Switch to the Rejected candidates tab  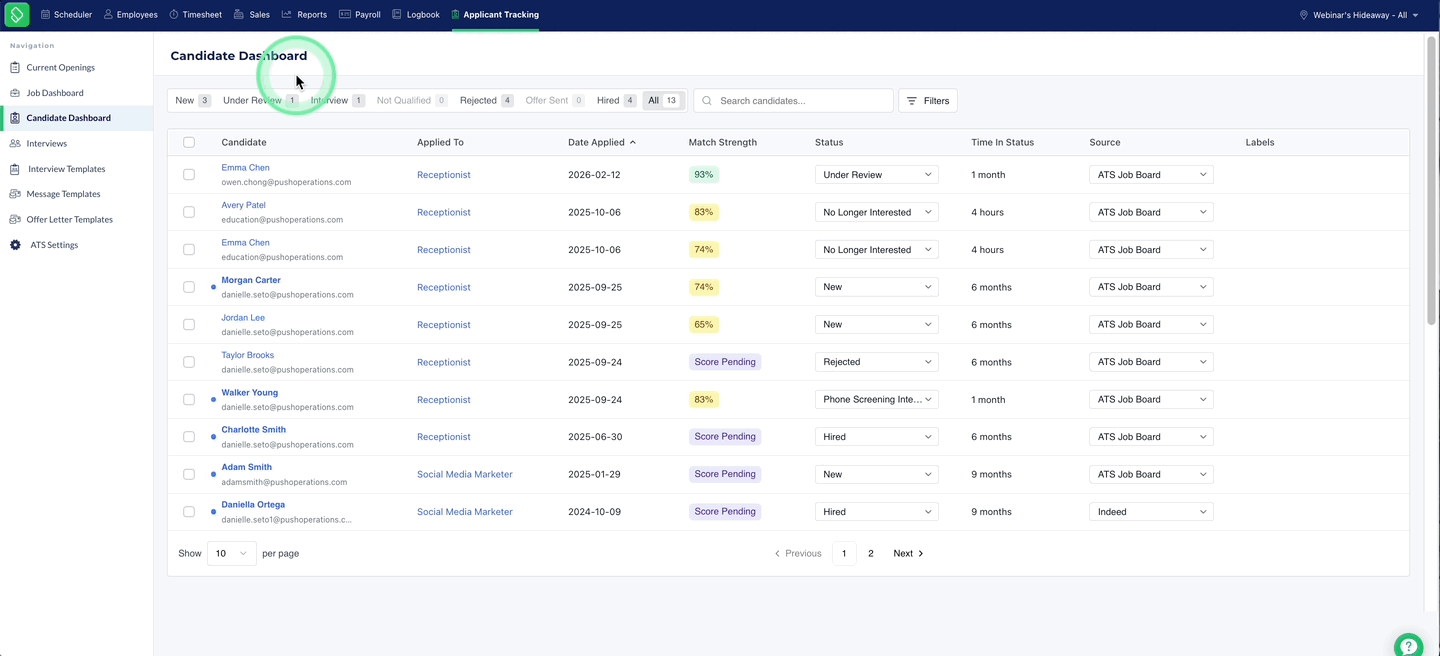[x=486, y=100]
